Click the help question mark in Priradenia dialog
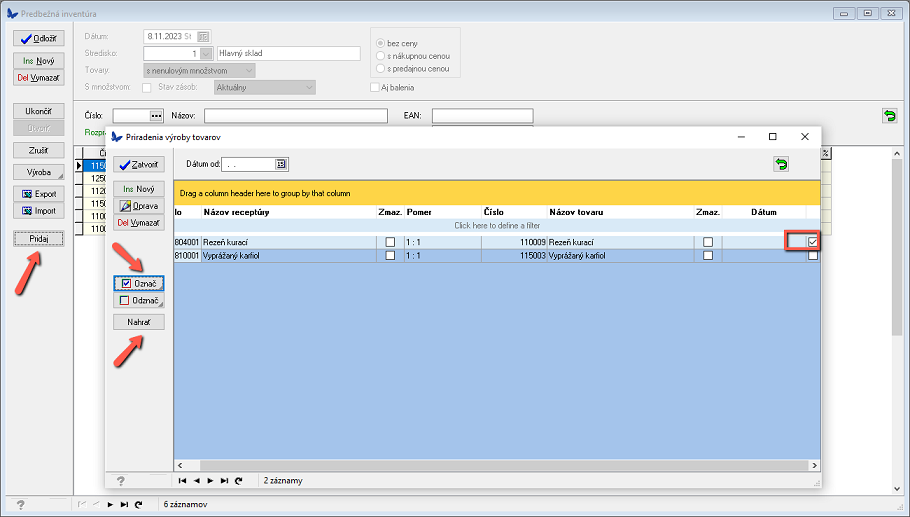The height and width of the screenshot is (517, 910). (121, 481)
